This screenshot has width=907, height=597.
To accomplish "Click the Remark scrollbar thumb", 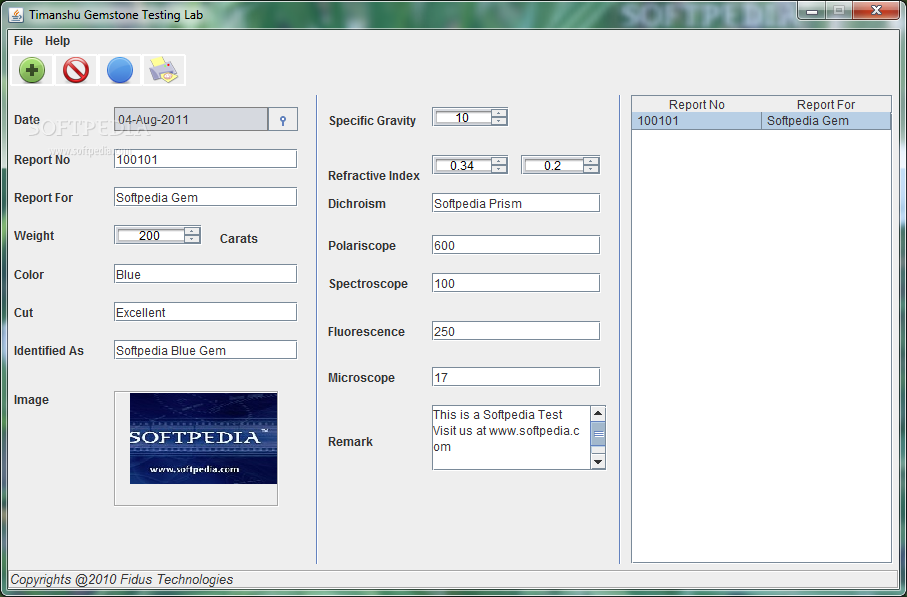I will tap(598, 434).
